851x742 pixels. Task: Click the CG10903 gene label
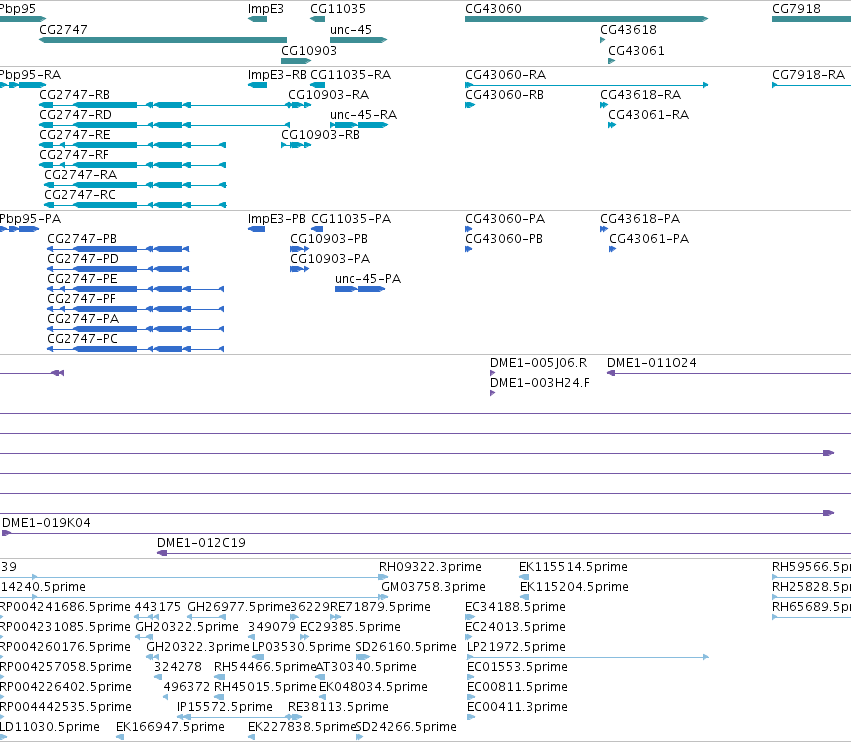[x=309, y=50]
